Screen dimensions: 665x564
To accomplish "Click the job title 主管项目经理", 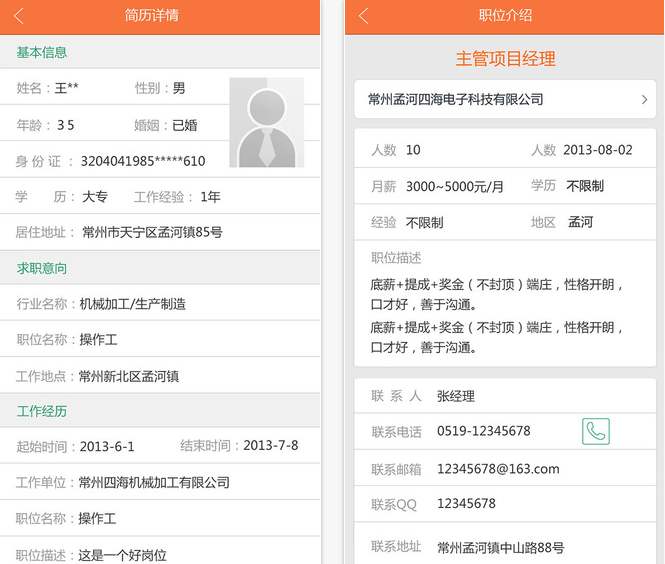I will click(x=506, y=59).
